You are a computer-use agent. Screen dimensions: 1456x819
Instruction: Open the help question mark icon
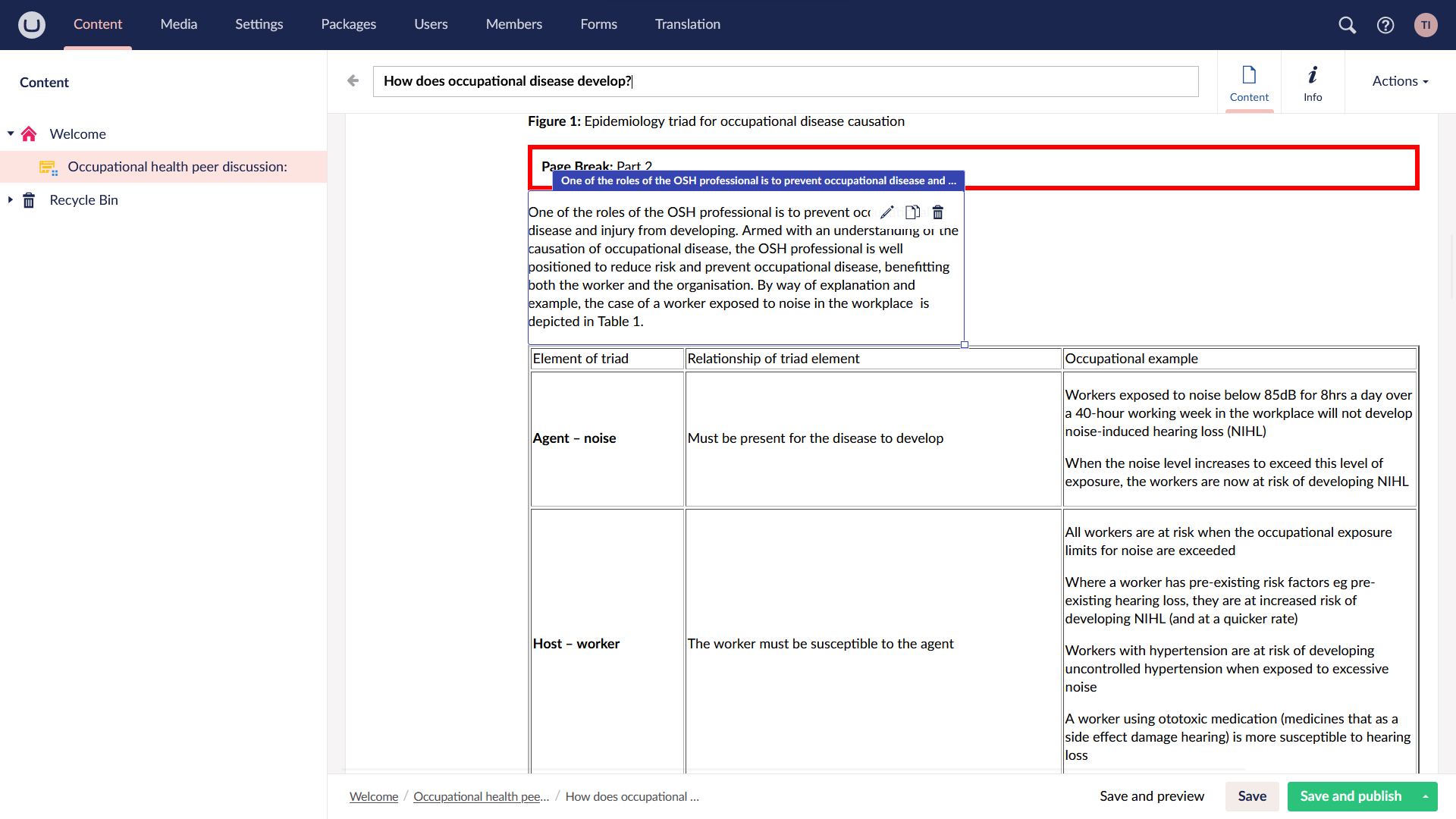(1385, 25)
